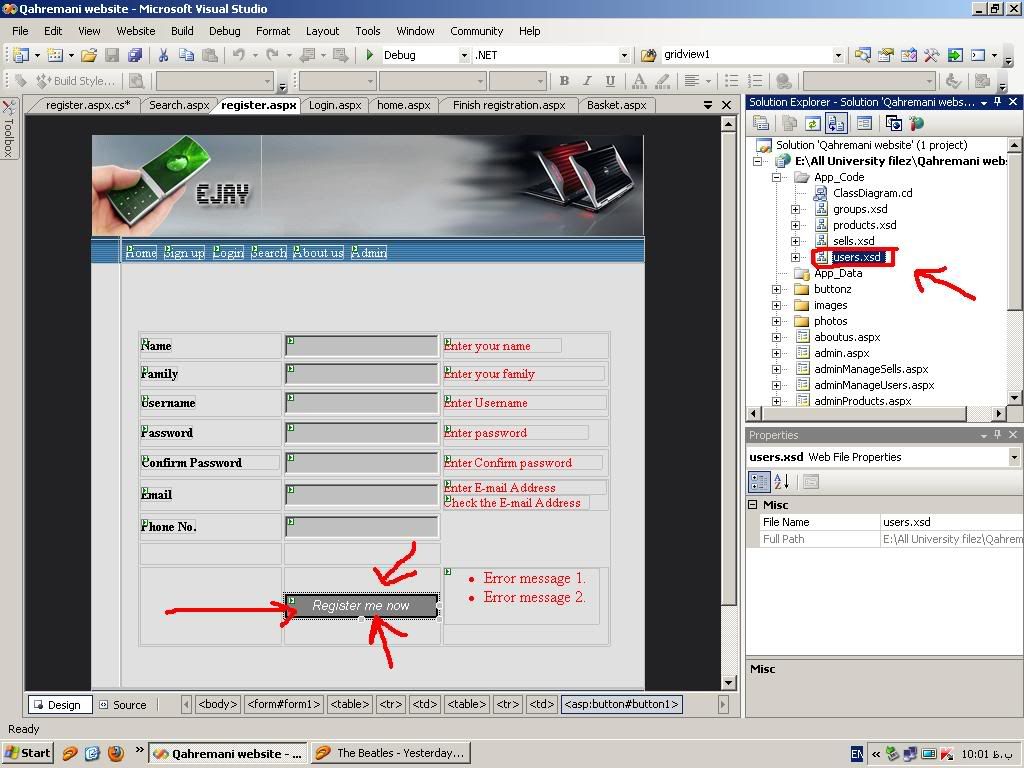Expand the images folder in tree

(x=777, y=305)
